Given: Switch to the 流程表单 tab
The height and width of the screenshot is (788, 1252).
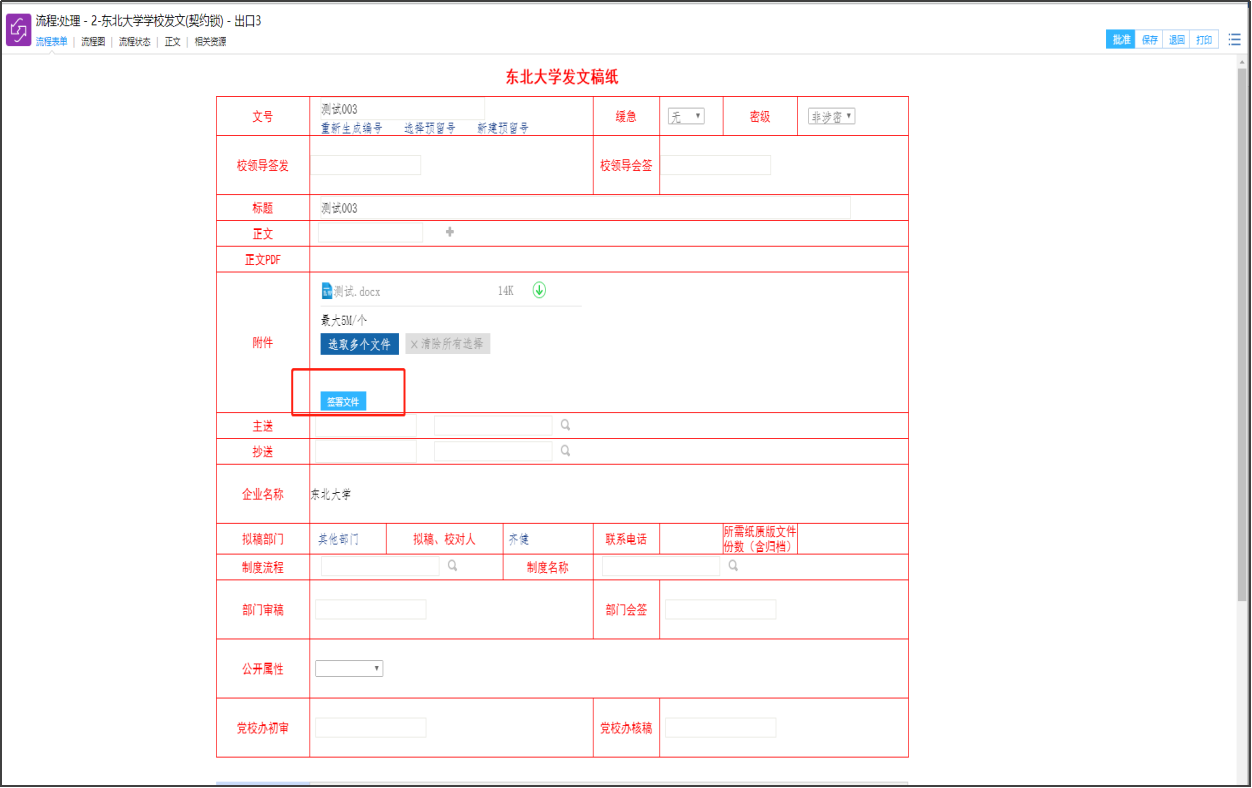Looking at the screenshot, I should point(51,42).
